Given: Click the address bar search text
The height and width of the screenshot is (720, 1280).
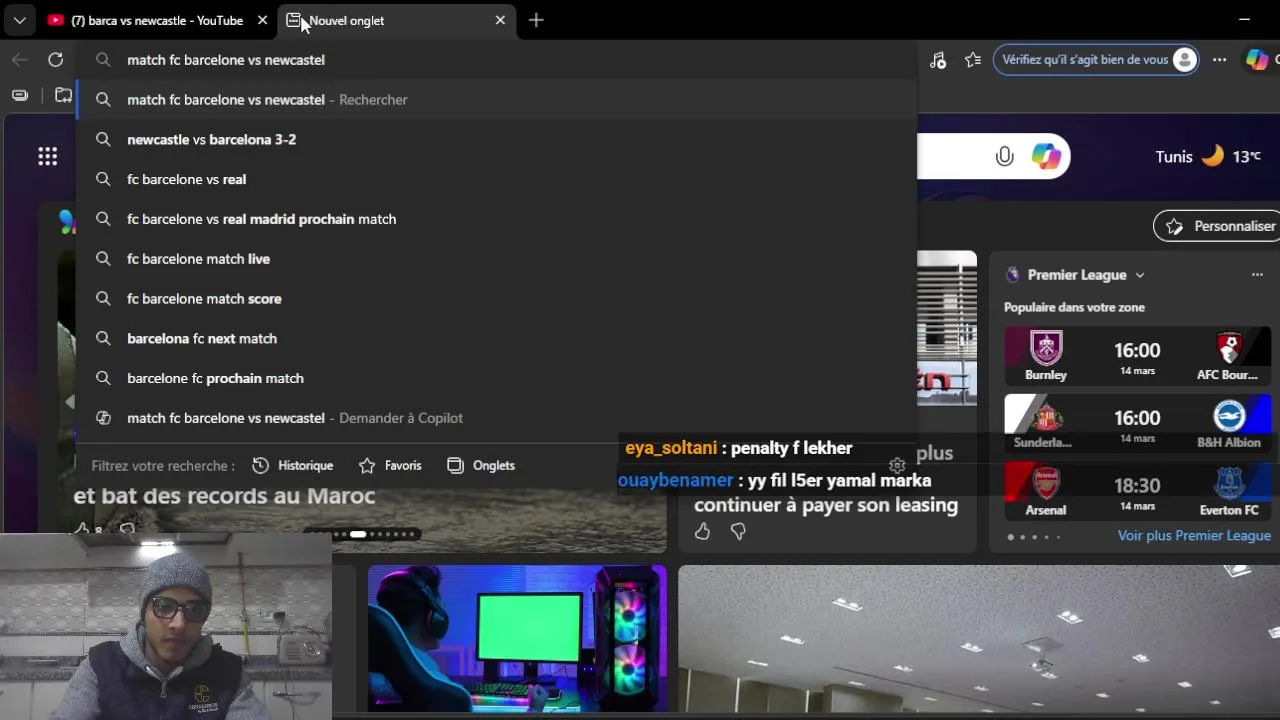Looking at the screenshot, I should coord(226,60).
